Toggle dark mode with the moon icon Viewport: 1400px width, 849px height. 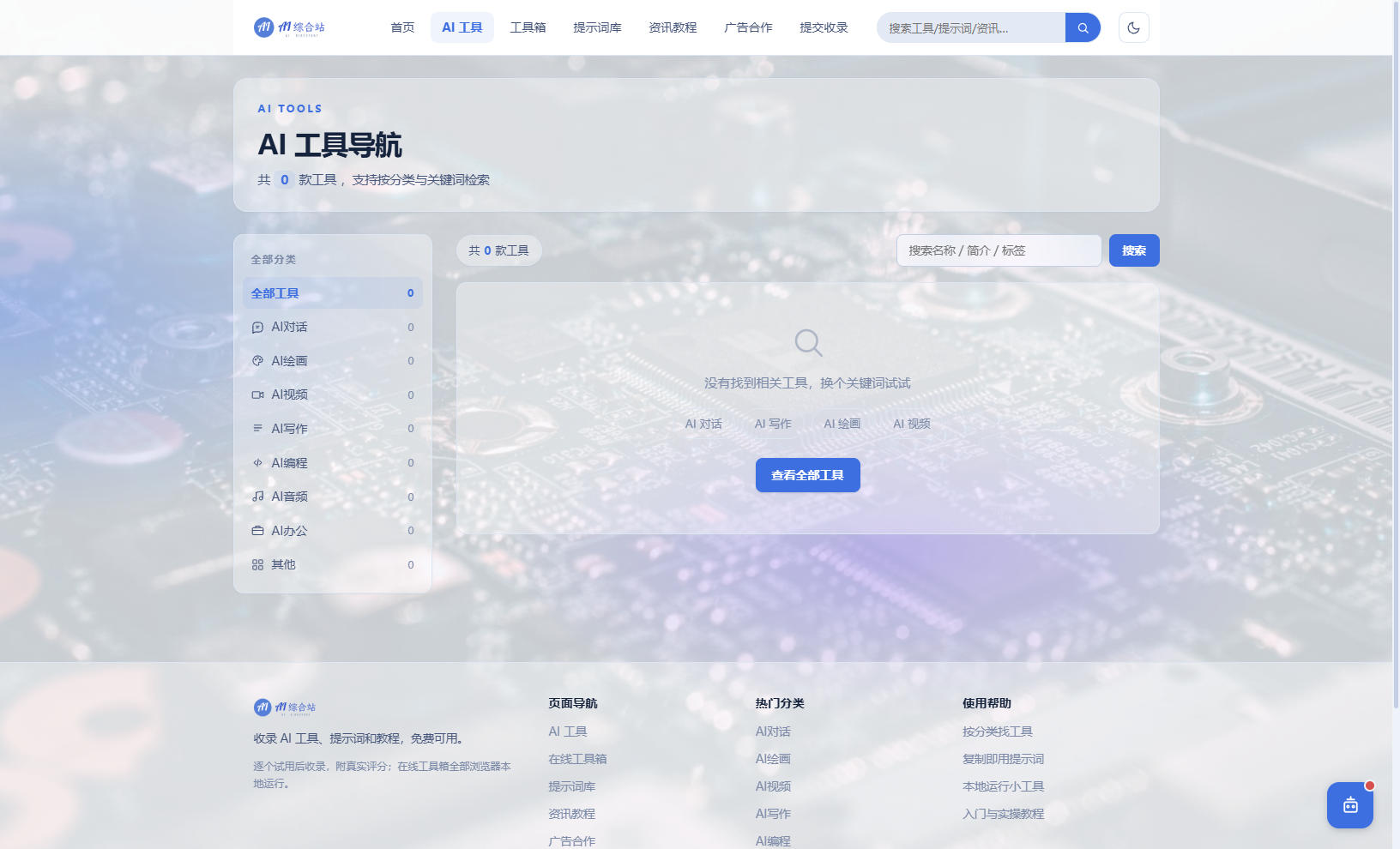pyautogui.click(x=1133, y=27)
